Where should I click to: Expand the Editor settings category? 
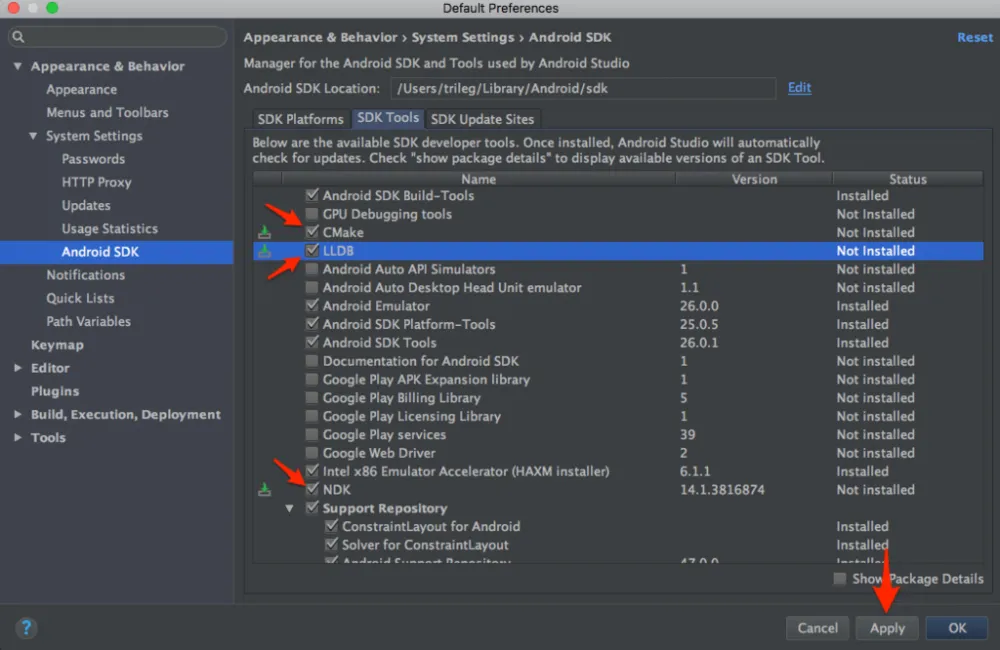(x=17, y=368)
